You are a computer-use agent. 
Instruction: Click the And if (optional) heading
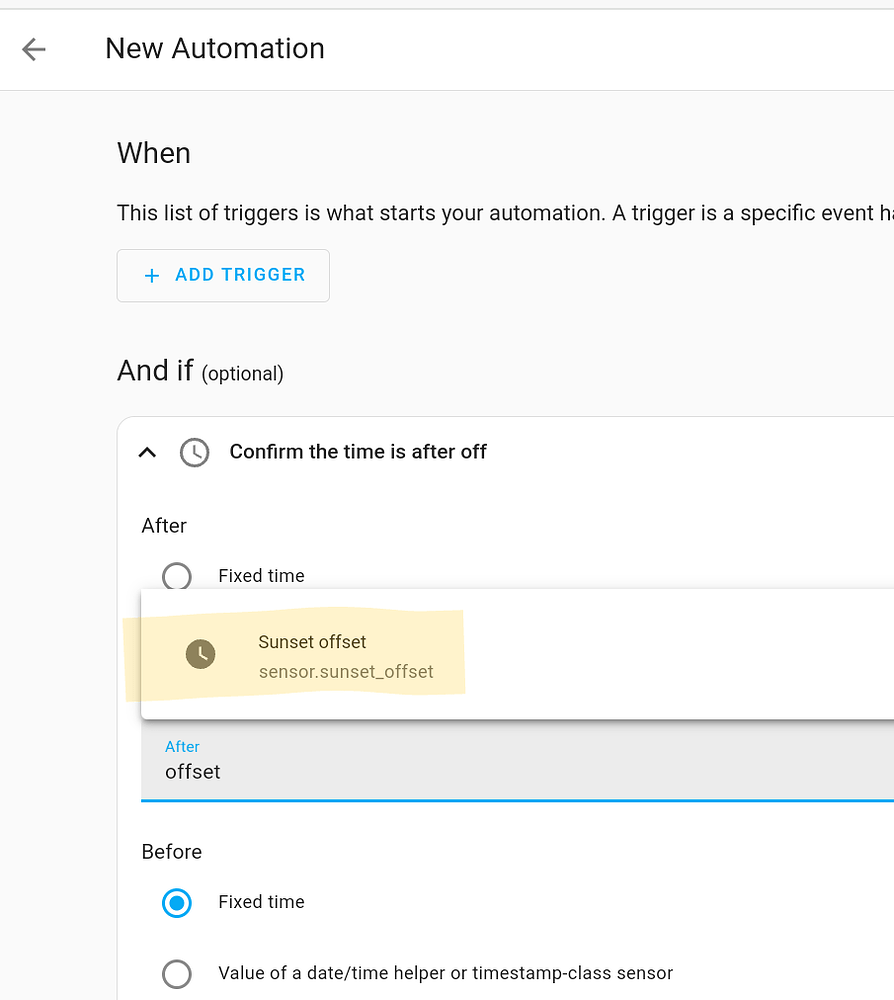200,371
